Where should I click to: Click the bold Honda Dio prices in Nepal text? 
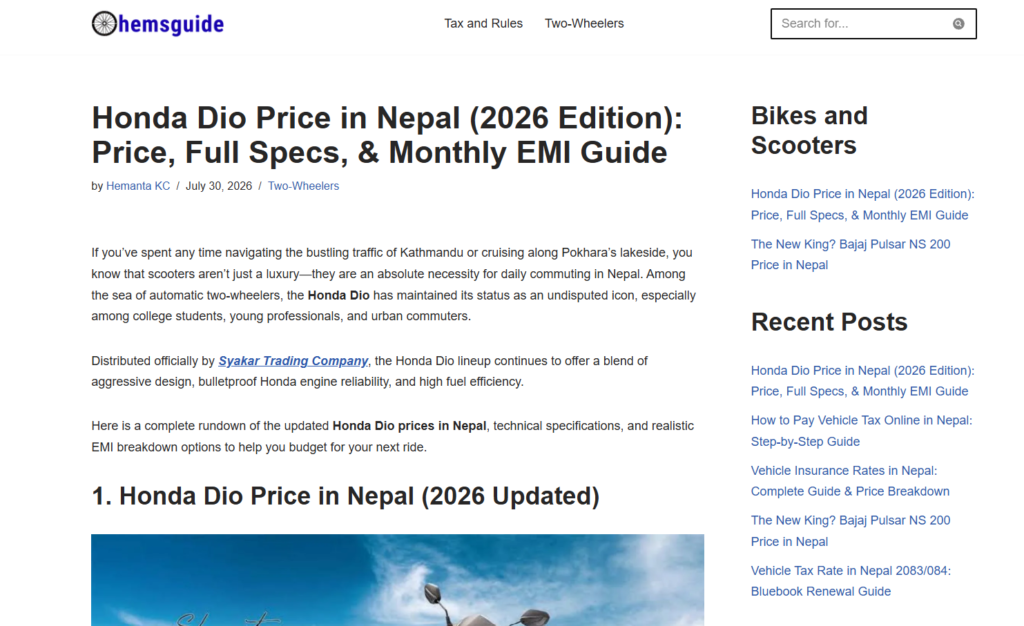(409, 426)
